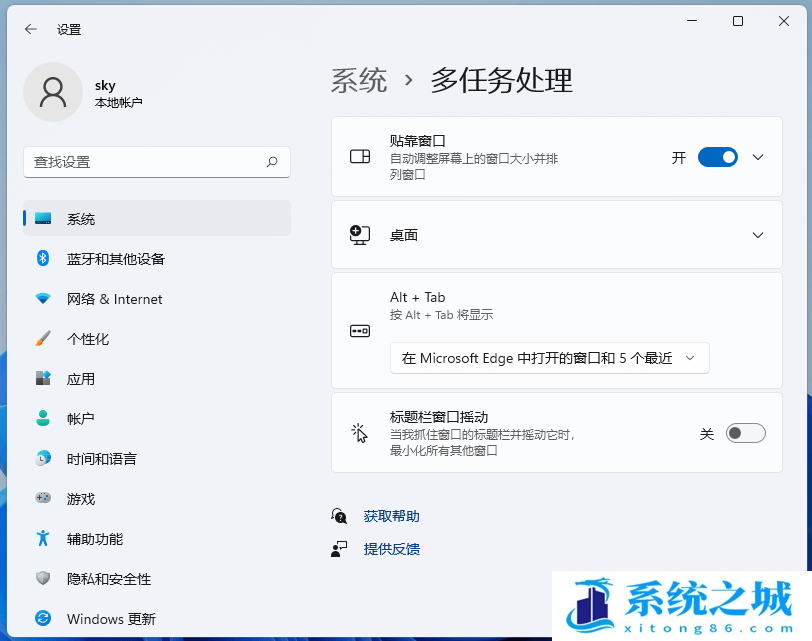
Task: Open the 游戏 settings icon
Action: pos(42,498)
